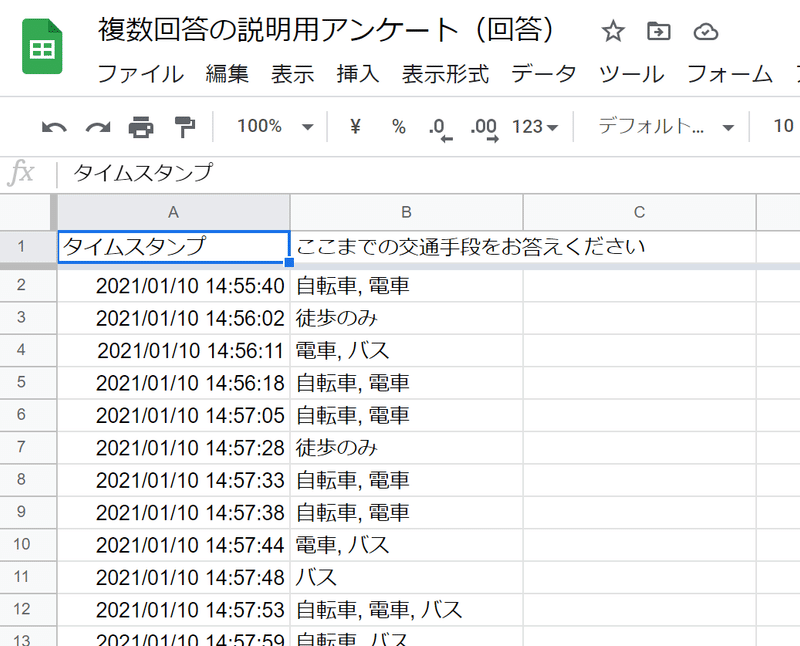This screenshot has height=646, width=800.
Task: Select cell with 2021/01/10 14:57:28
Action: [173, 448]
